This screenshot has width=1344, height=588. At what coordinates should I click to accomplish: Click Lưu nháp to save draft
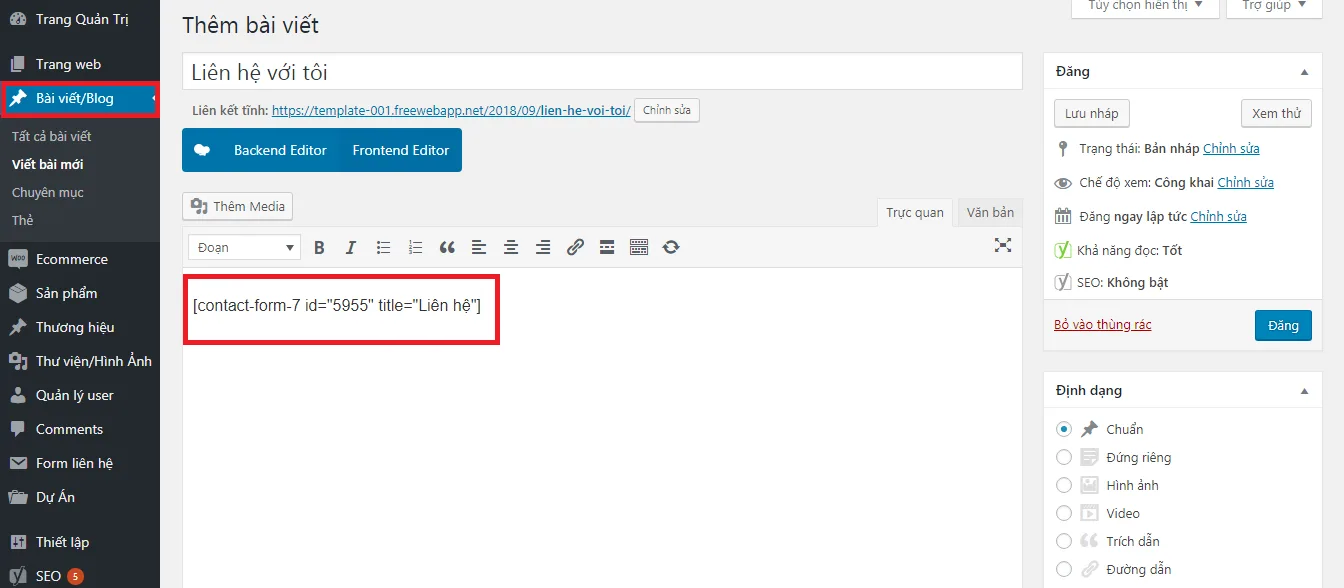[1092, 113]
